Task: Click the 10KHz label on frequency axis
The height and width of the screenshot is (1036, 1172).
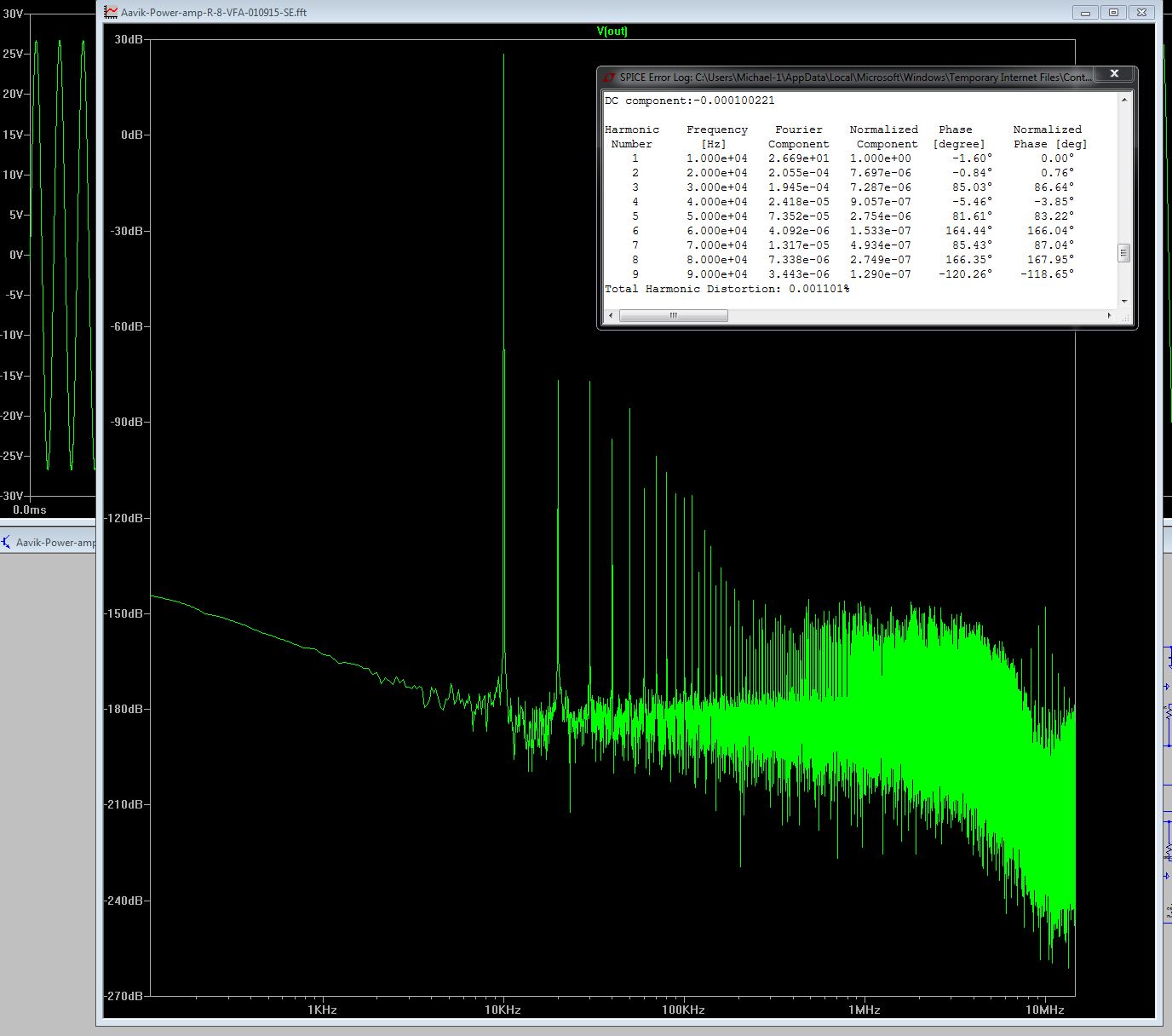Action: 503,1010
